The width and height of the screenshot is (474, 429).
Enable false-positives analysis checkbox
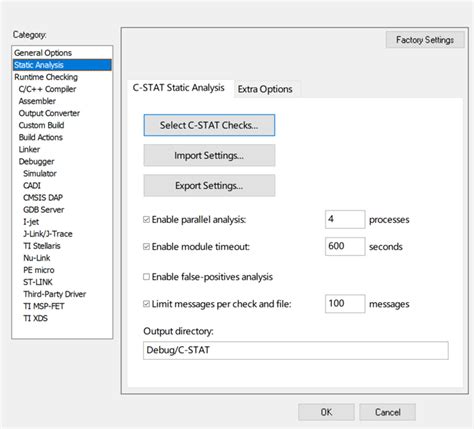coord(146,277)
